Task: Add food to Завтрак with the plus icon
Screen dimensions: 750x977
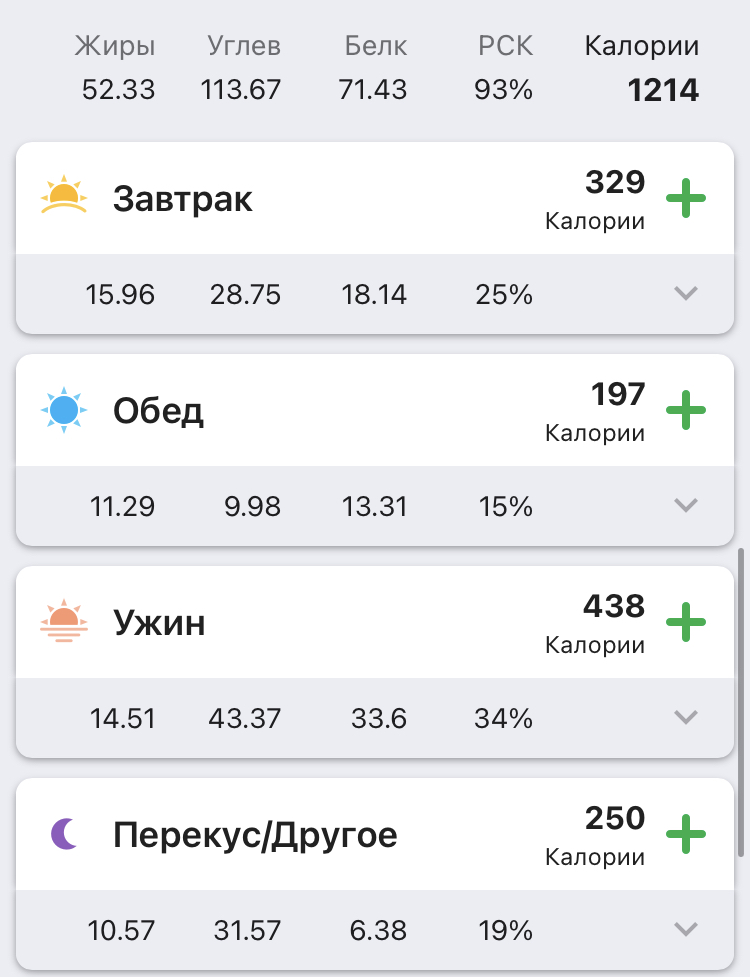Action: (x=686, y=197)
